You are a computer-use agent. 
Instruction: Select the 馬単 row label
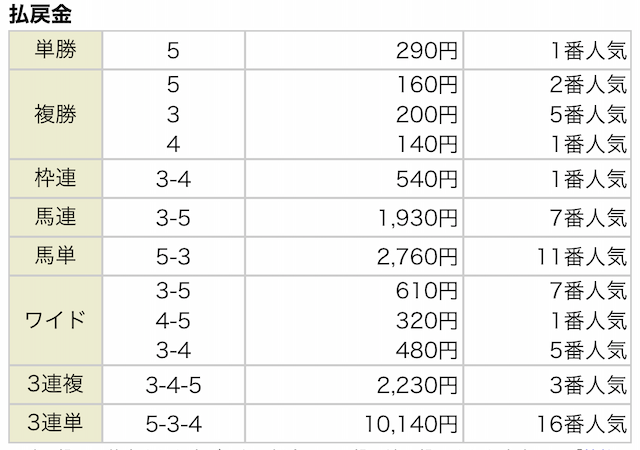click(x=54, y=254)
